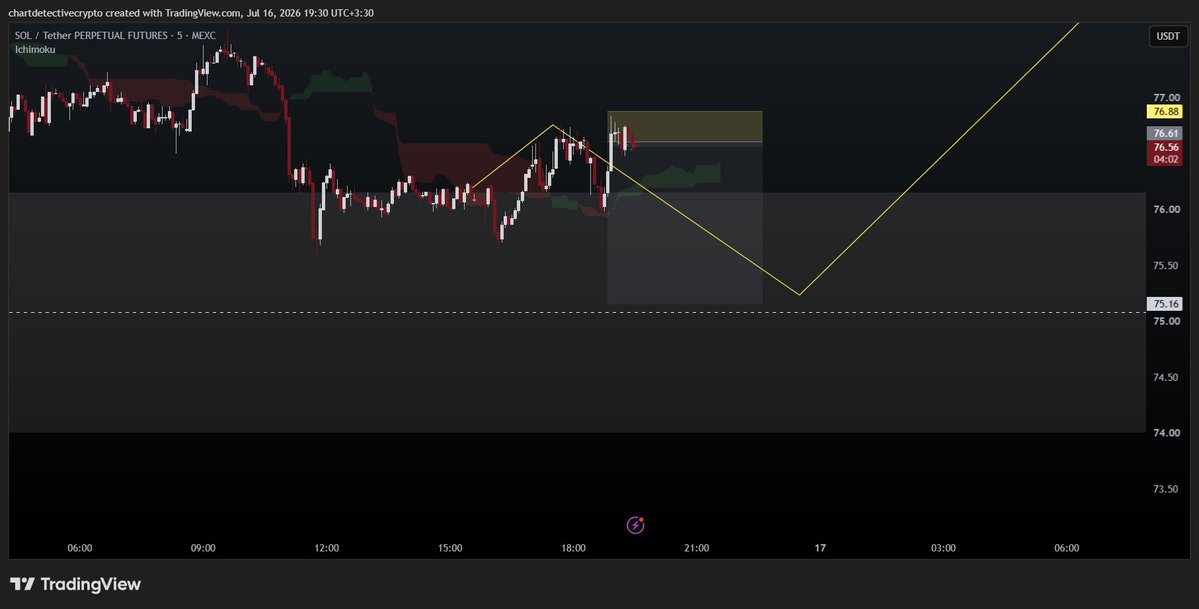Click the 03:00 time axis label
The height and width of the screenshot is (609, 1199).
tap(943, 548)
